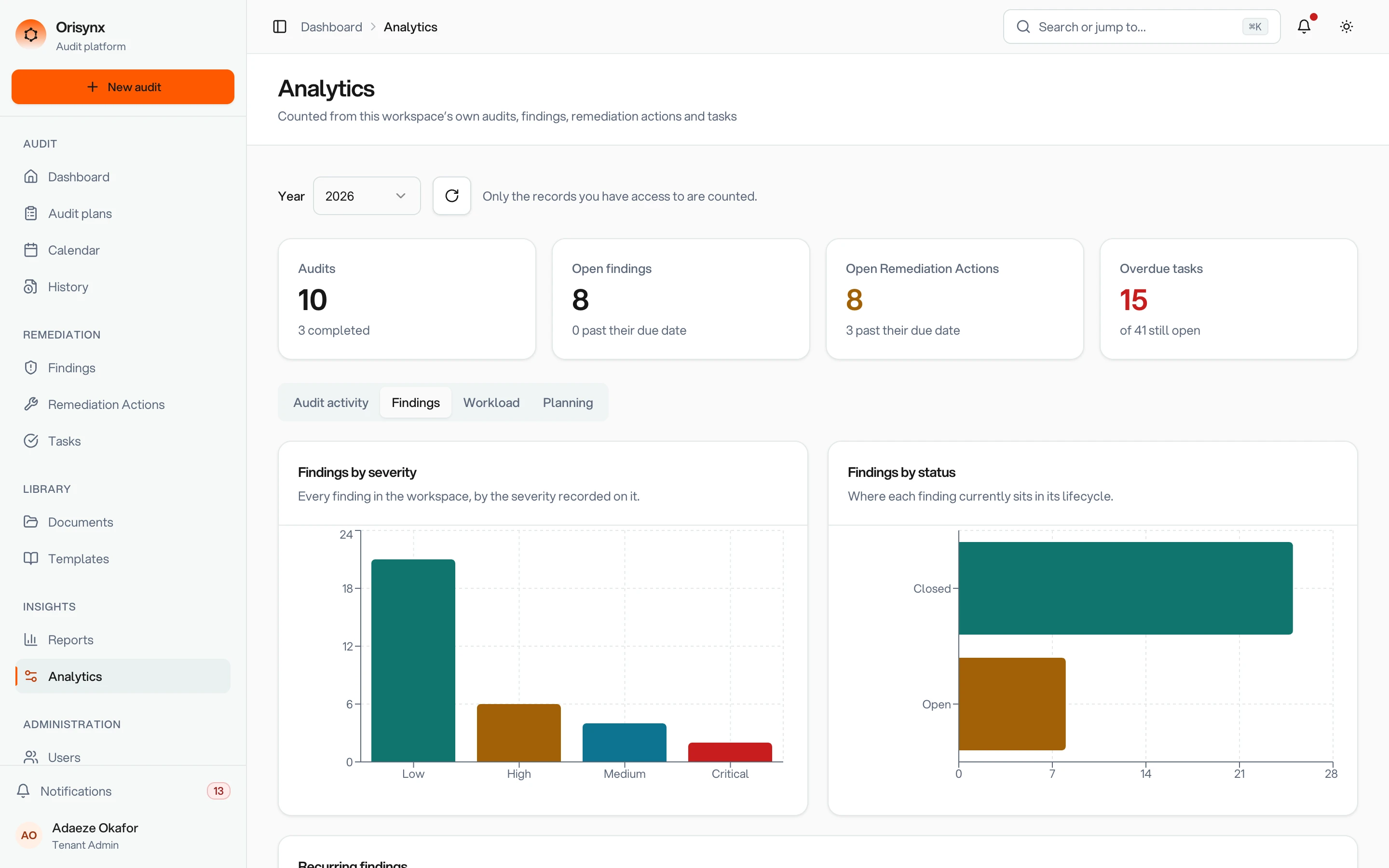Image resolution: width=1389 pixels, height=868 pixels.
Task: Click the red Critical severity bar
Action: pyautogui.click(x=730, y=752)
